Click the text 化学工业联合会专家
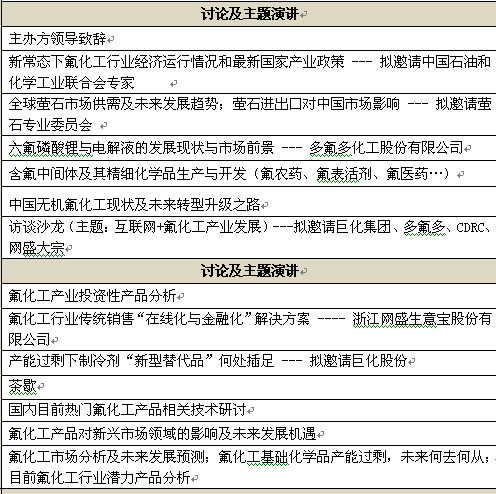The height and width of the screenshot is (494, 496). pos(72,83)
